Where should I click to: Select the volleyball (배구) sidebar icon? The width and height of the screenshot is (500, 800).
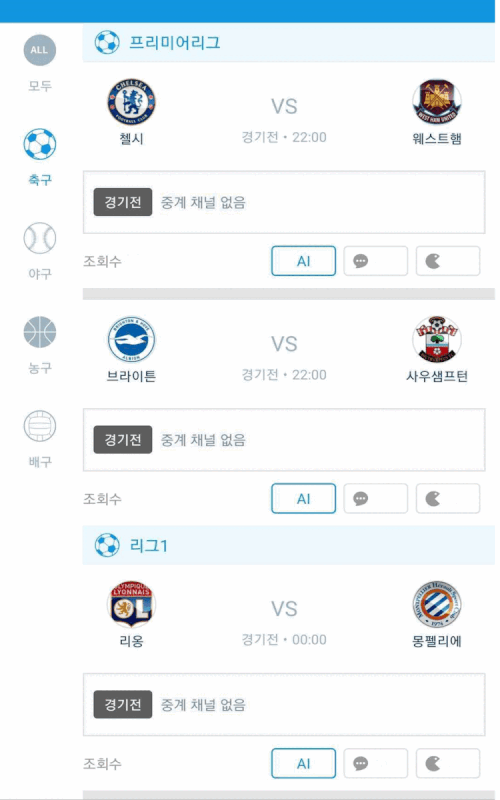pos(39,426)
